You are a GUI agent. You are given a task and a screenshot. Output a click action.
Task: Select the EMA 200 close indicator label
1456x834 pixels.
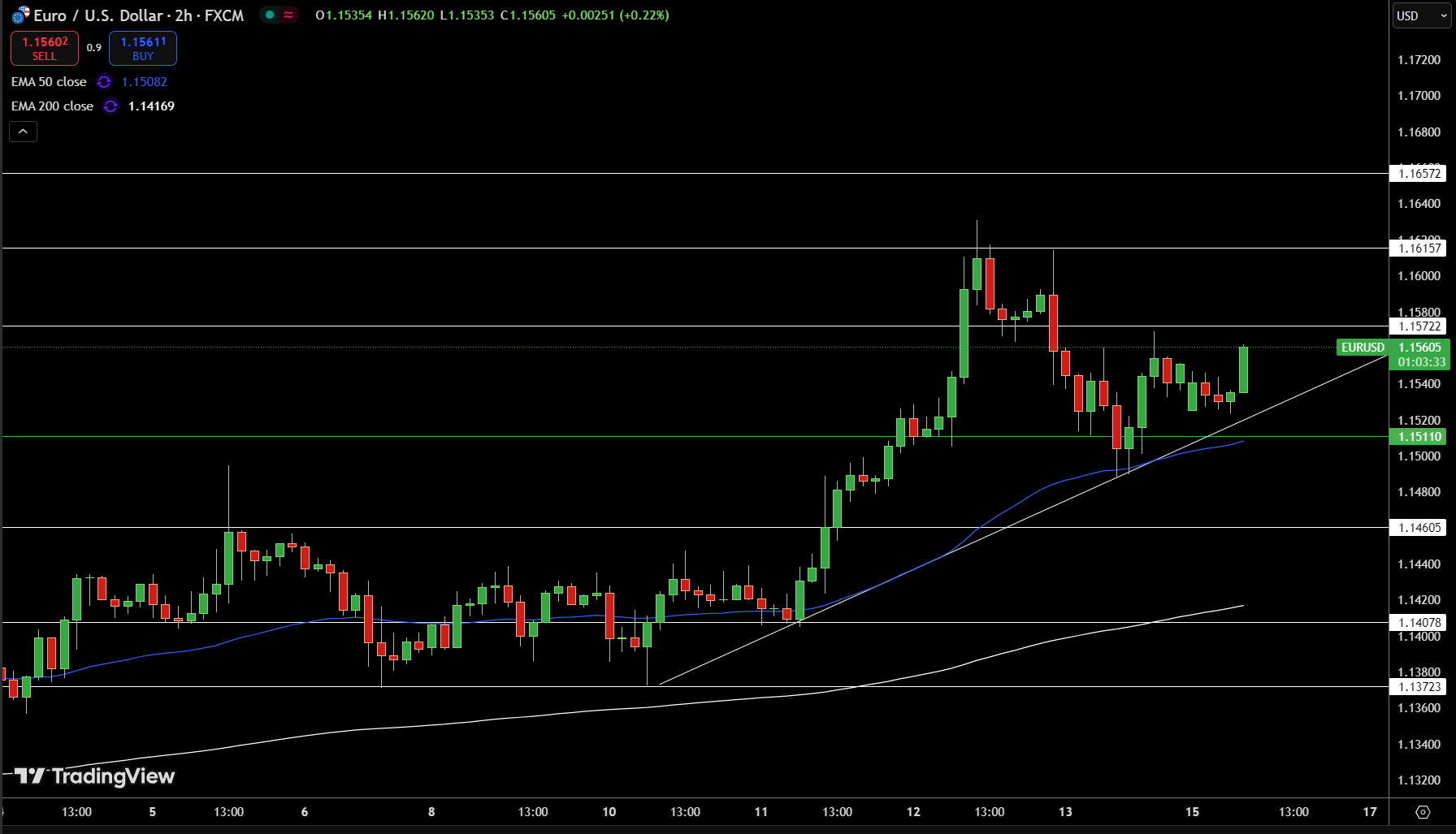click(x=52, y=106)
